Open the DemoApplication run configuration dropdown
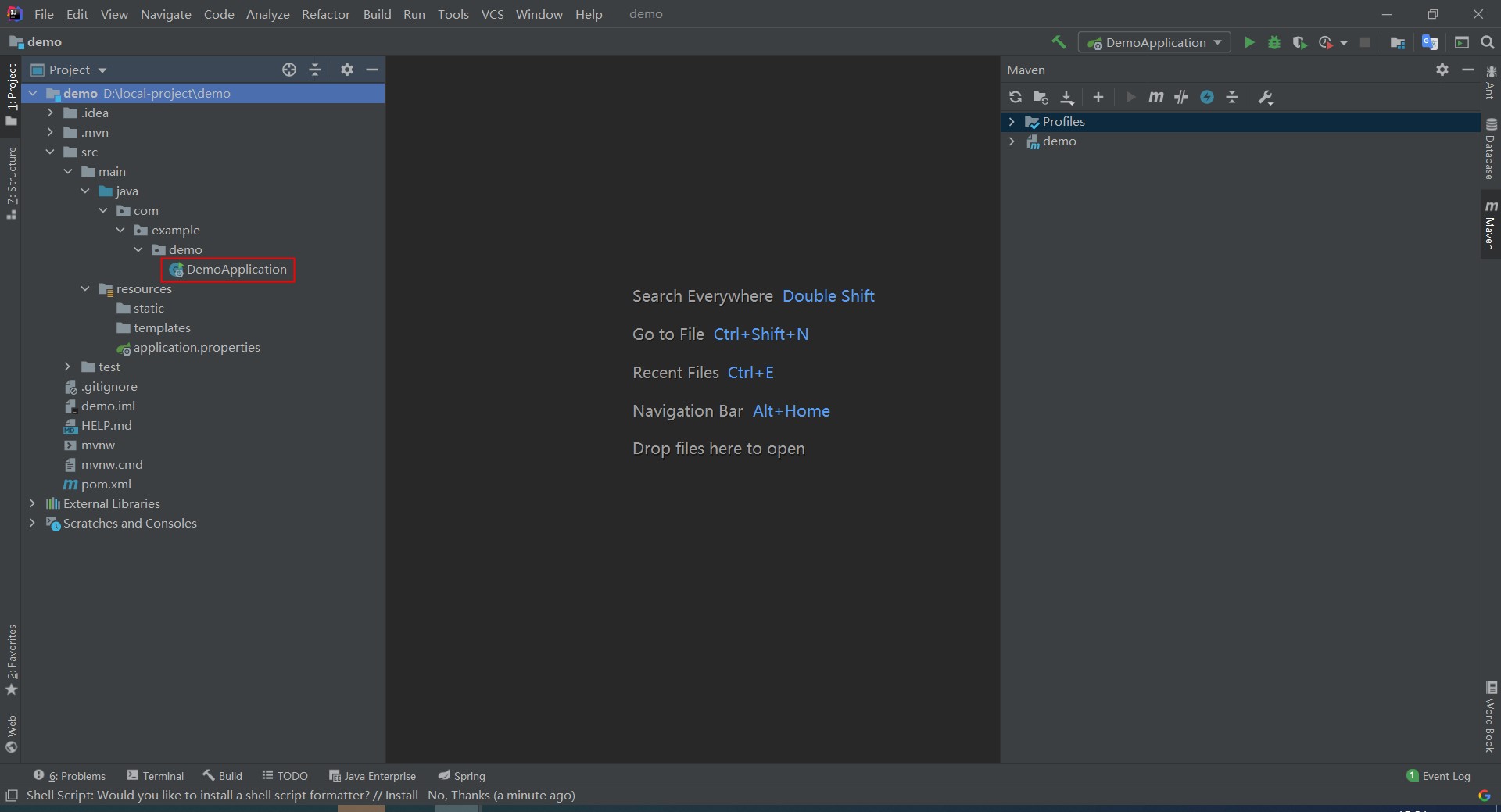Screen dimensions: 1501x812 coord(1155,42)
